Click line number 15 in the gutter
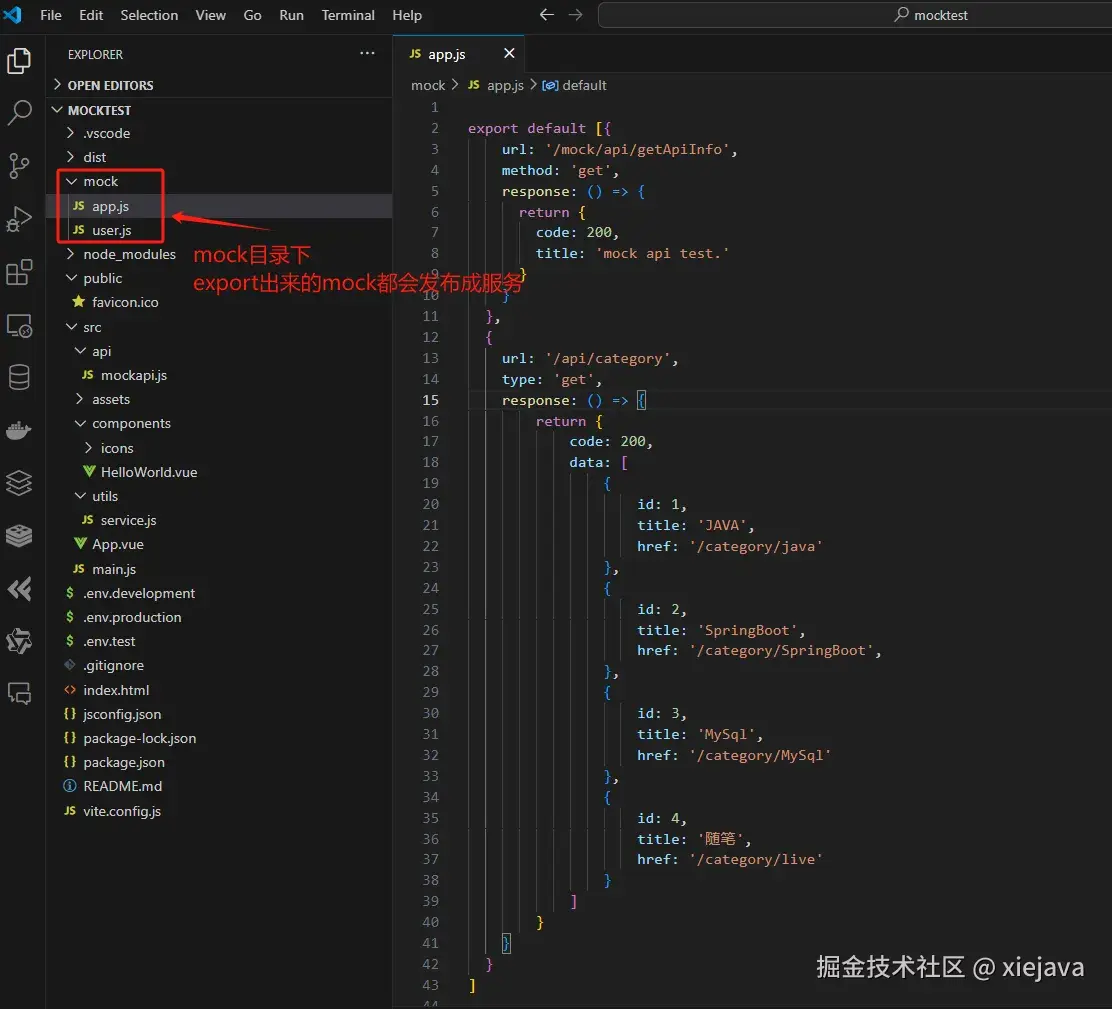Viewport: 1112px width, 1009px height. (430, 400)
